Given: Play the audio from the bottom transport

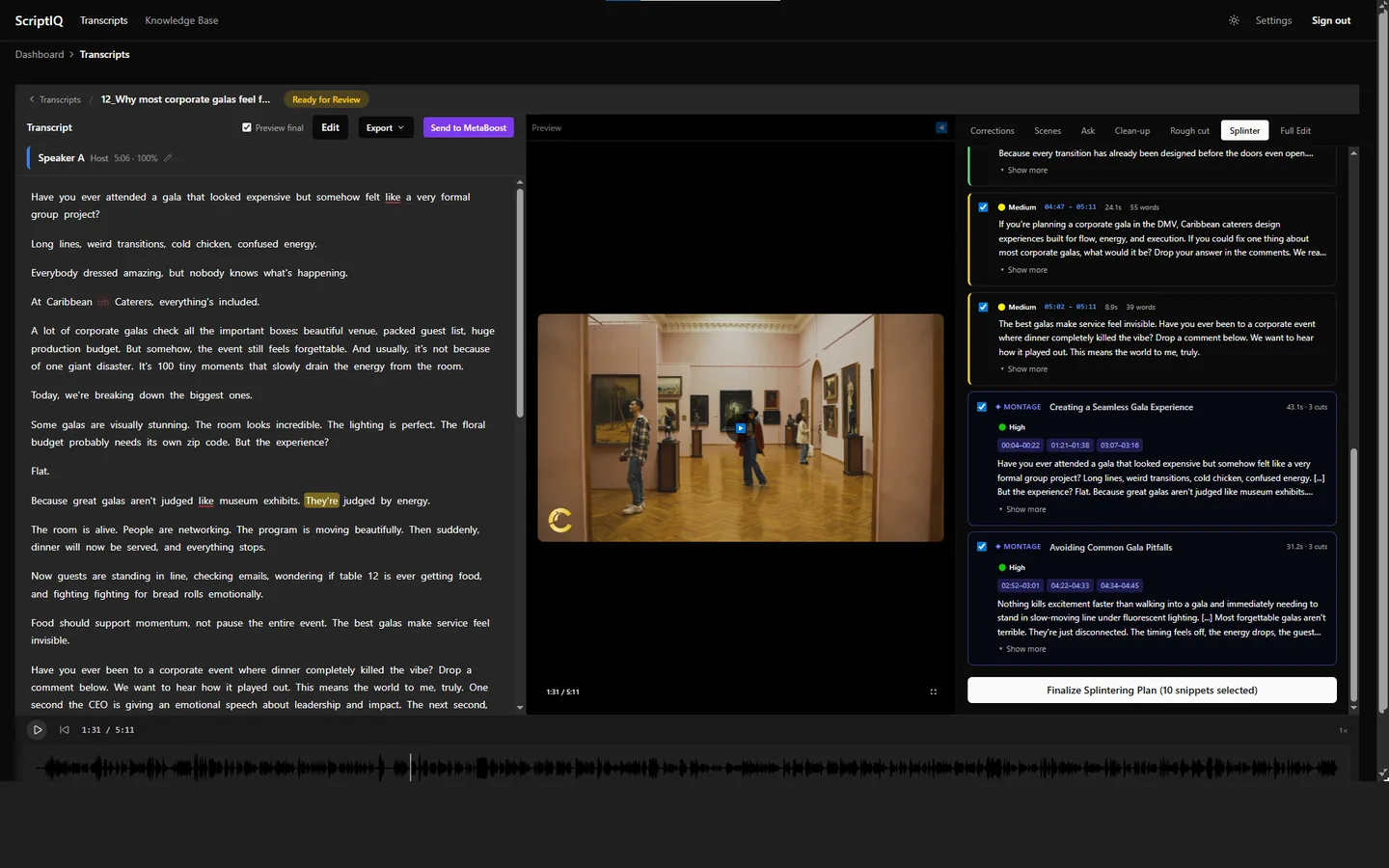Looking at the screenshot, I should click(x=37, y=730).
